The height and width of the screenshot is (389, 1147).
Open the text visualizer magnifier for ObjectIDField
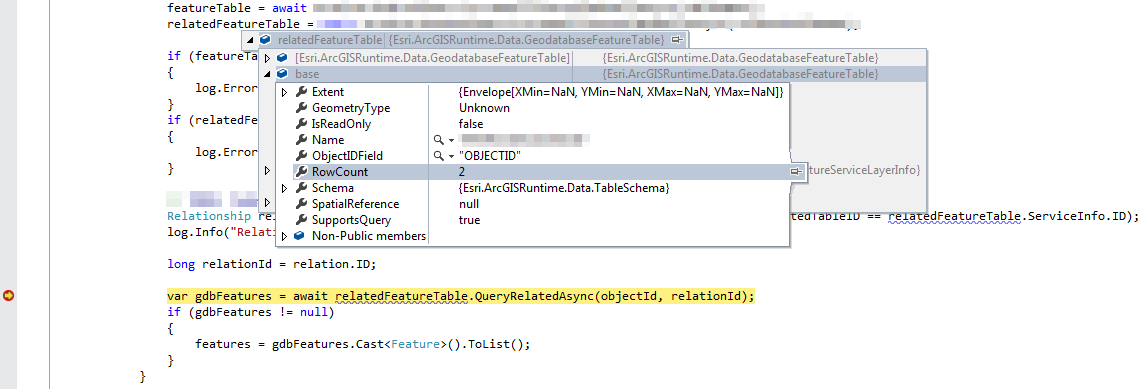pos(438,156)
